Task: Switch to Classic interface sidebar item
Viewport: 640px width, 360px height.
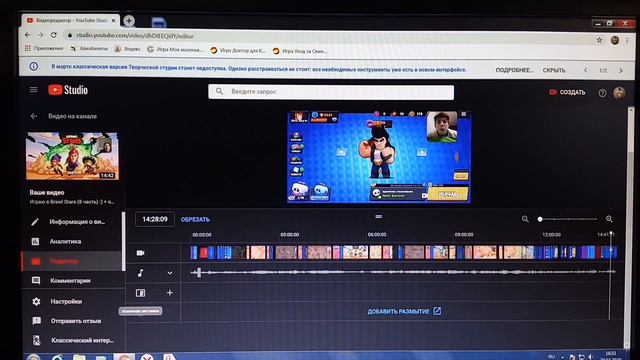Action: tap(72, 340)
